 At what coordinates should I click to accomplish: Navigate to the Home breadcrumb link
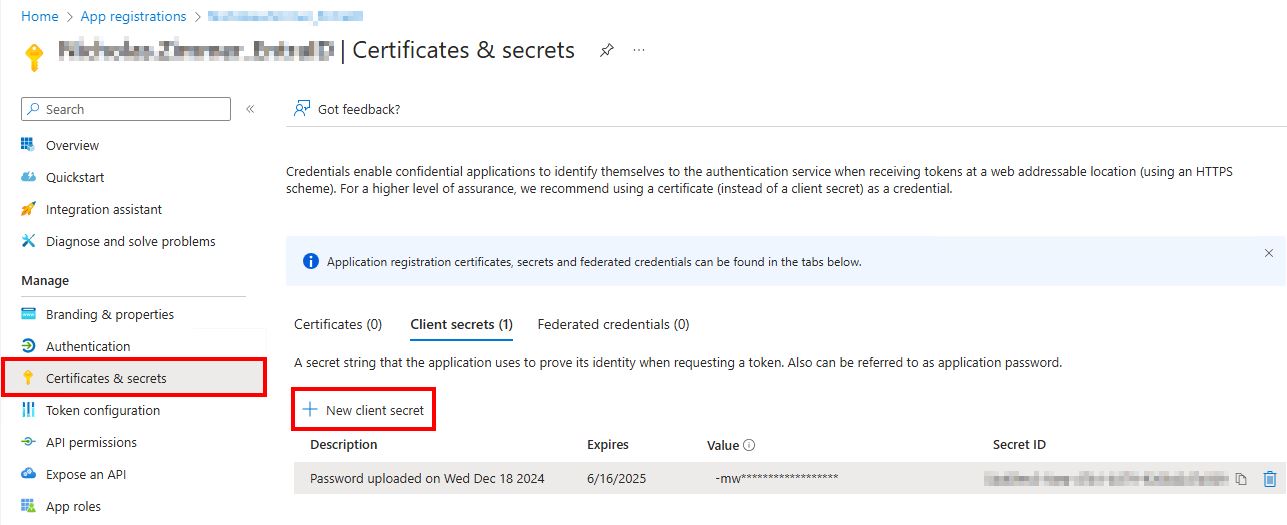pyautogui.click(x=39, y=16)
